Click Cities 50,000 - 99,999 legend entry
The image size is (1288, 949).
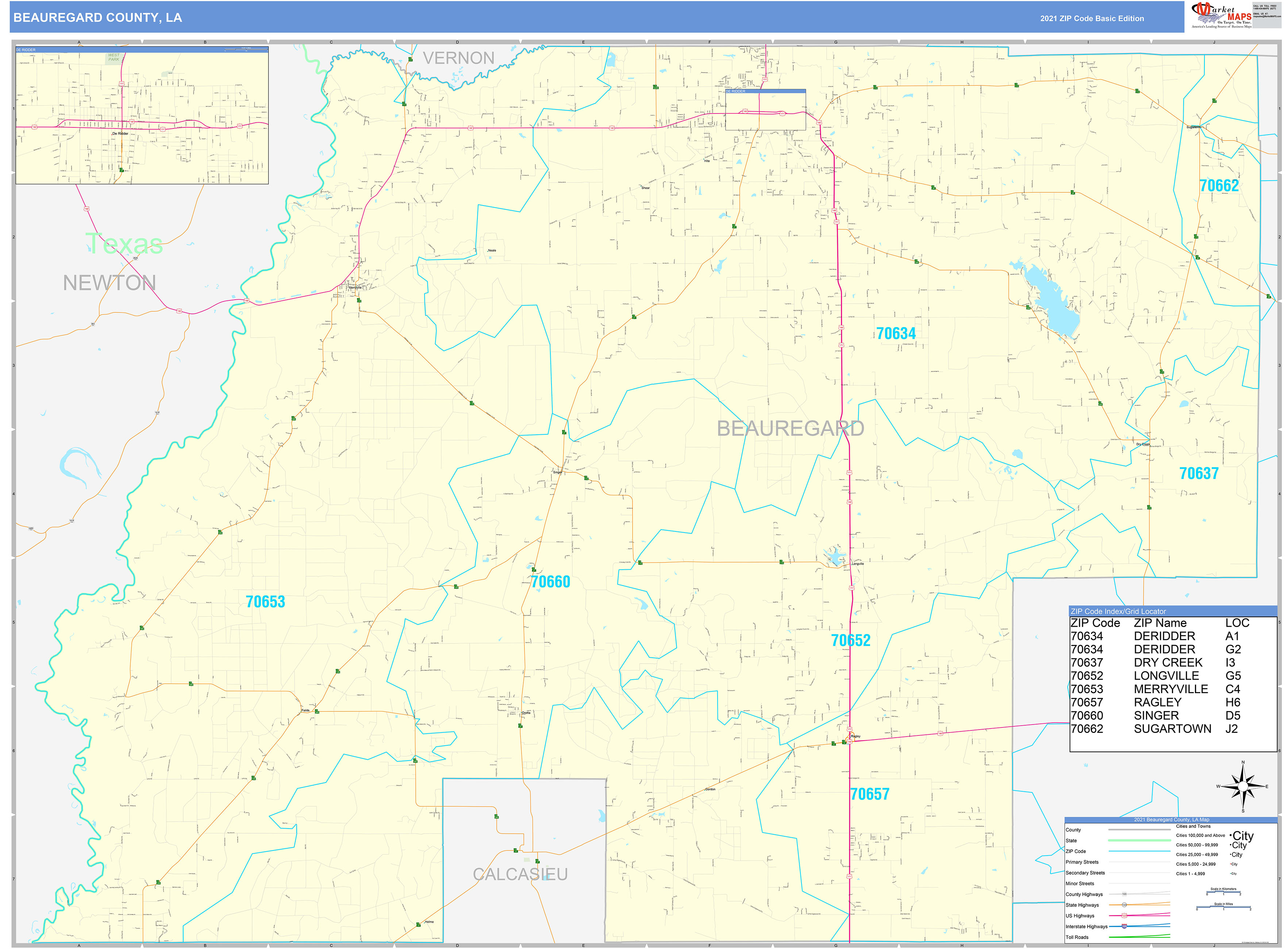(x=1197, y=845)
